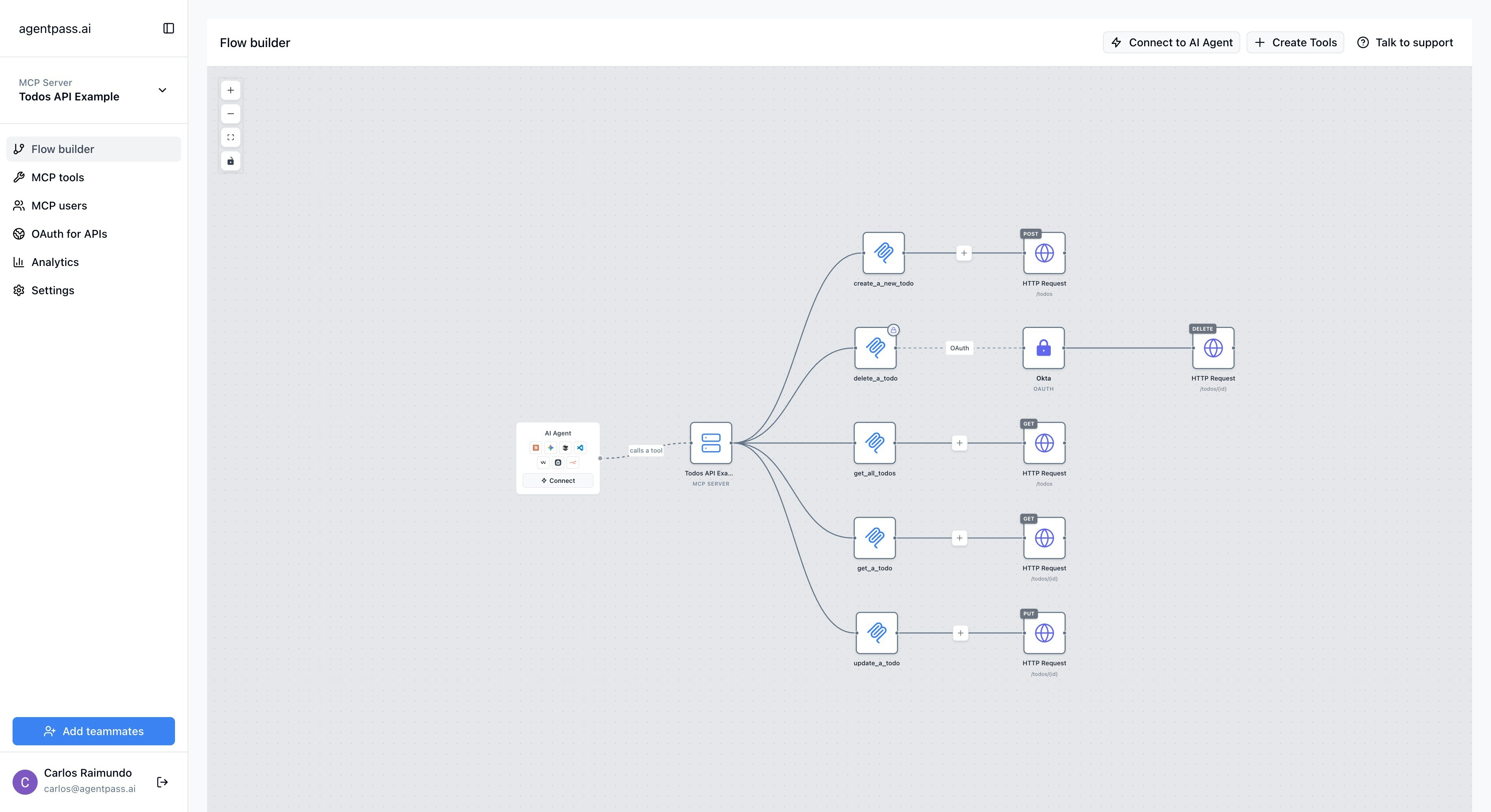Expand the MCP Server selector dropdown
Screen dimensions: 1491x812
162,90
